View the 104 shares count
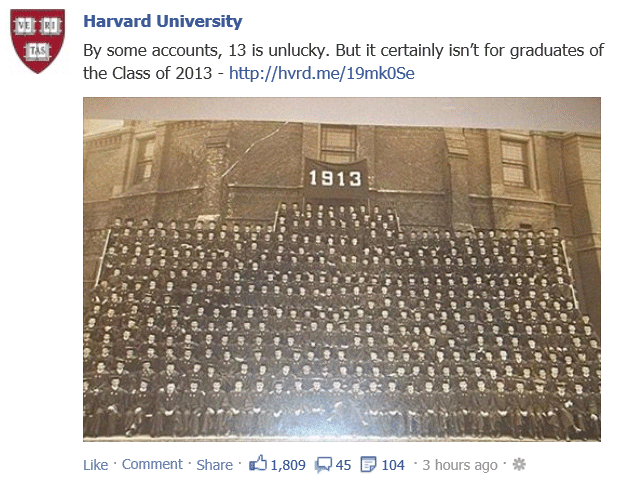Screen dimensions: 628x486 coord(393,465)
